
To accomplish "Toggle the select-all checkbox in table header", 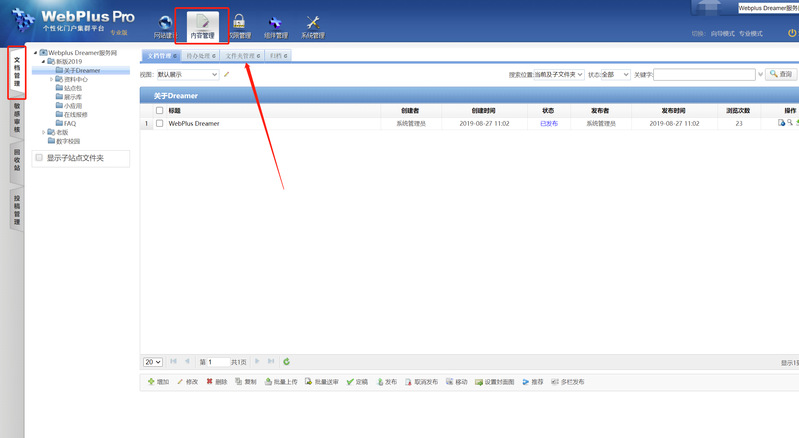I will (159, 110).
